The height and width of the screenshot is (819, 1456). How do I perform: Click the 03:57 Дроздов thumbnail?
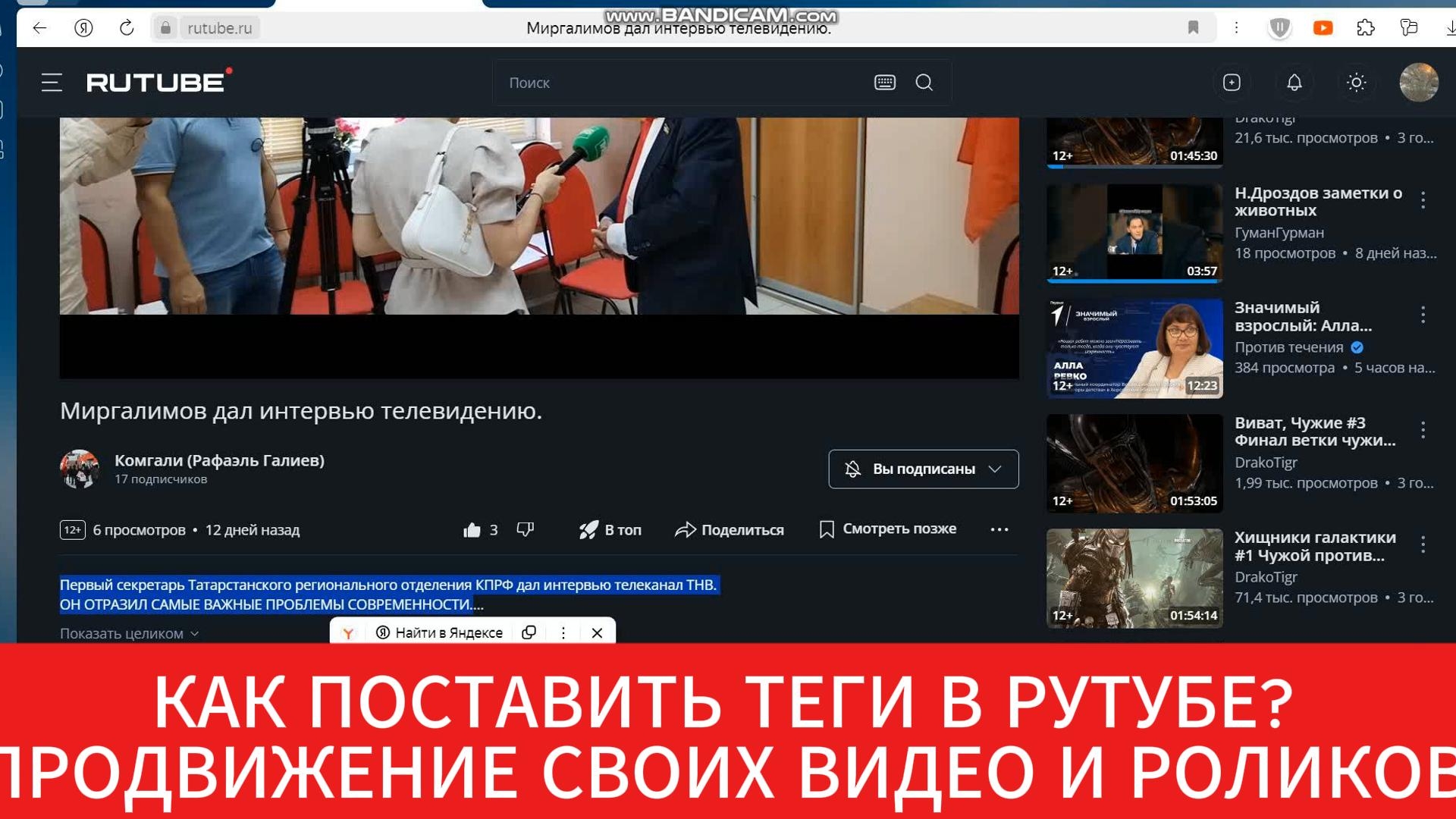1134,233
